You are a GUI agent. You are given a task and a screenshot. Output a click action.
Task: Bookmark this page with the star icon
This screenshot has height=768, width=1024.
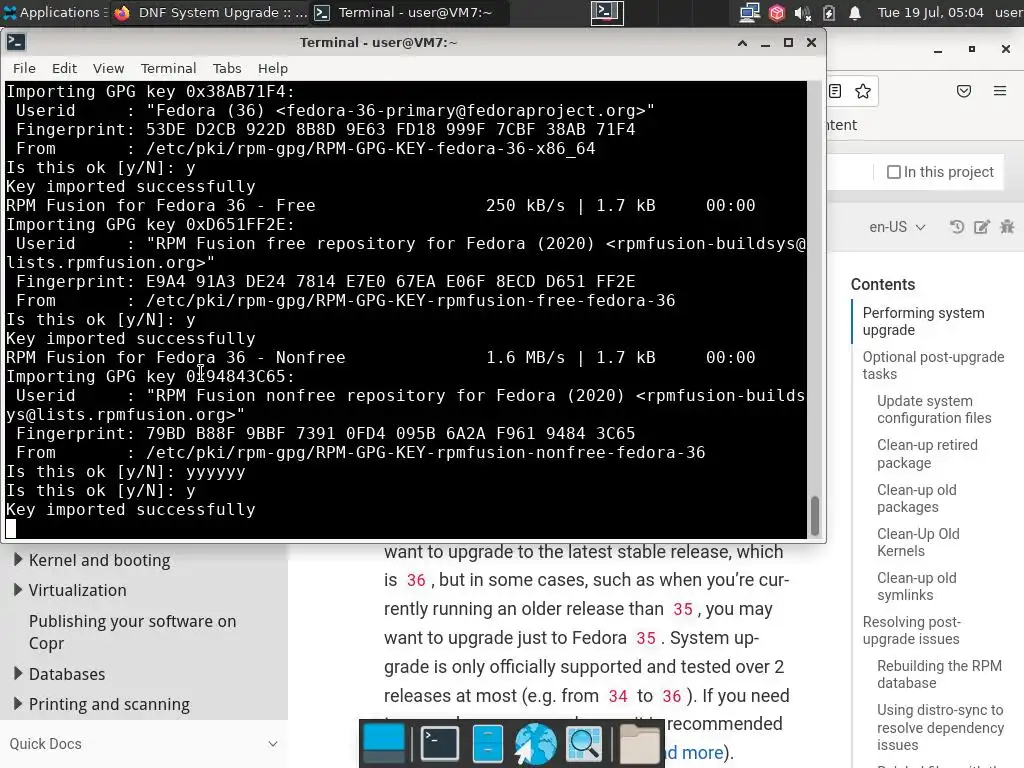coord(863,91)
